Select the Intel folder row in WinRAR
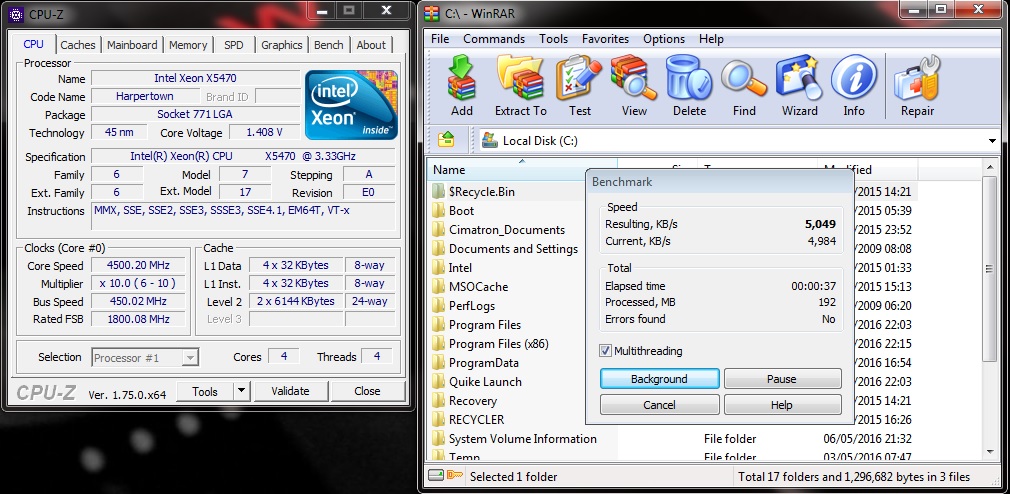Screen dimensions: 1010x494 pos(460,268)
